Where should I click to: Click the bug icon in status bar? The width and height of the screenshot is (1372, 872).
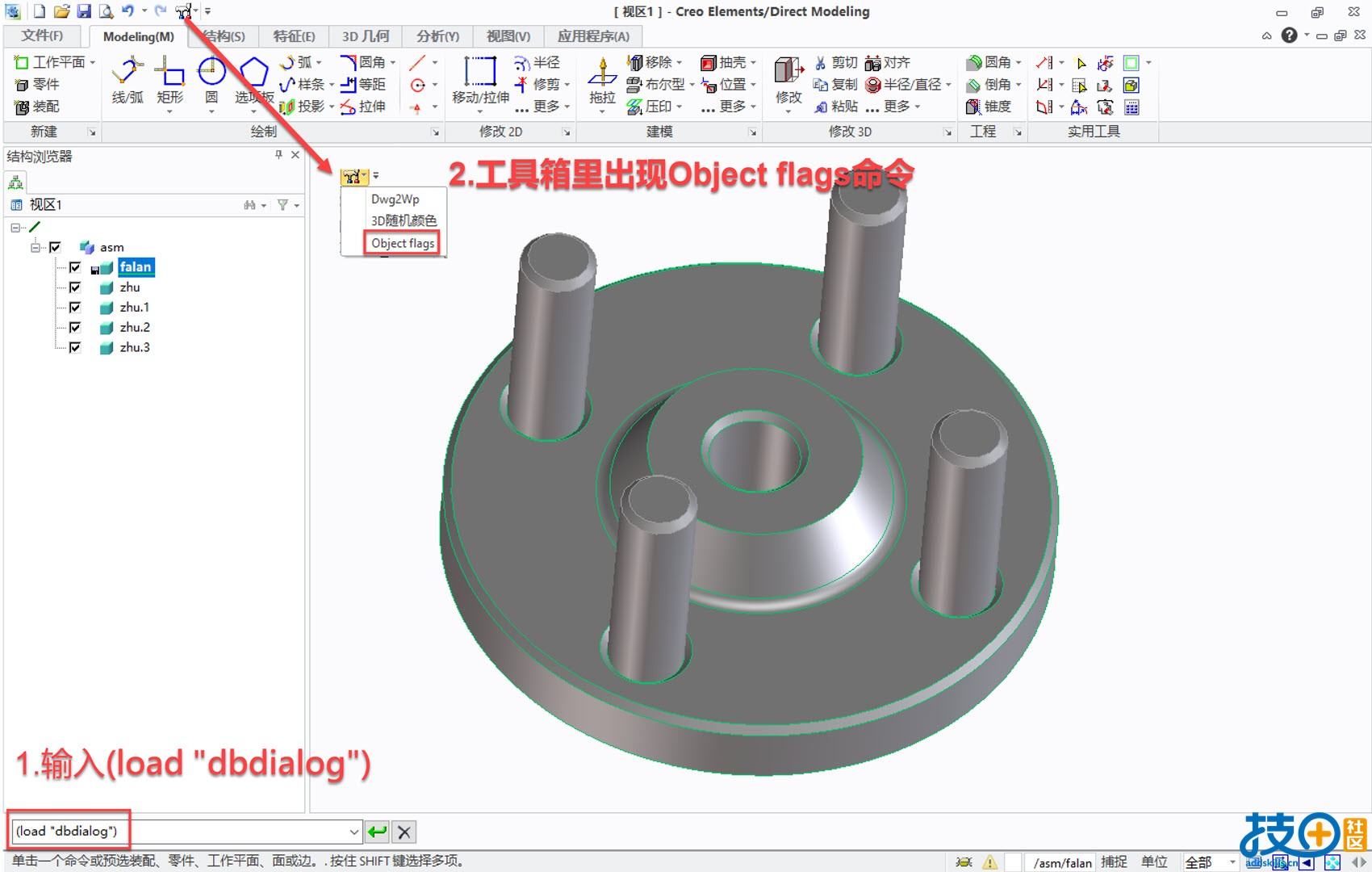(x=964, y=862)
